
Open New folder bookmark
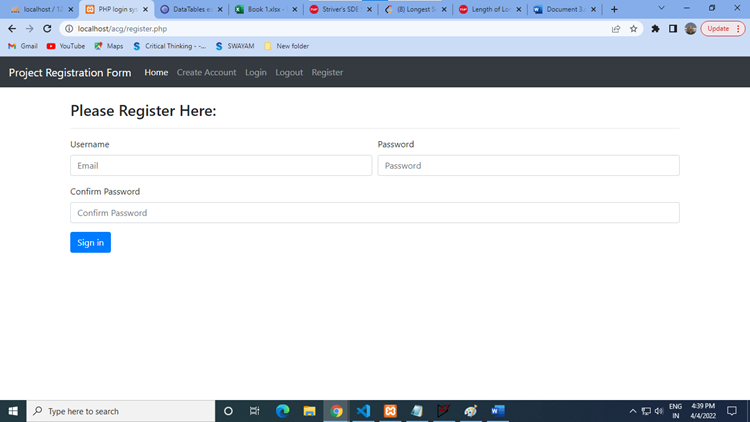click(287, 46)
